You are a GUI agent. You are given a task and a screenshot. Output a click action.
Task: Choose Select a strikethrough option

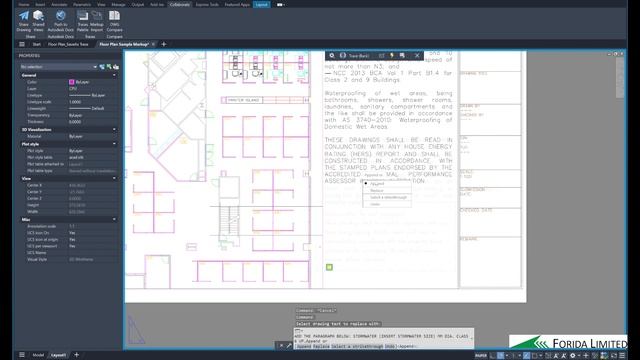388,197
